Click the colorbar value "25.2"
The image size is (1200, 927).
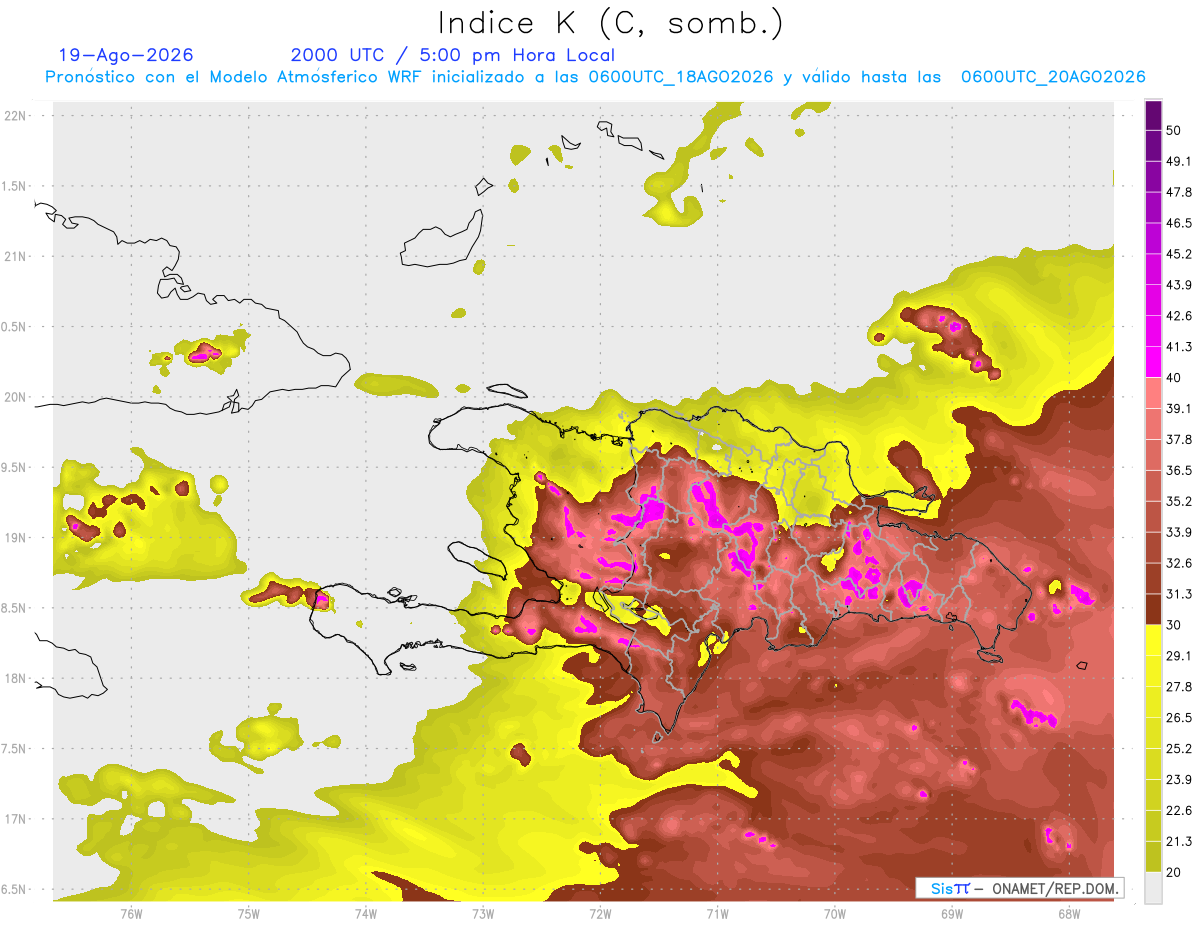click(x=1179, y=749)
